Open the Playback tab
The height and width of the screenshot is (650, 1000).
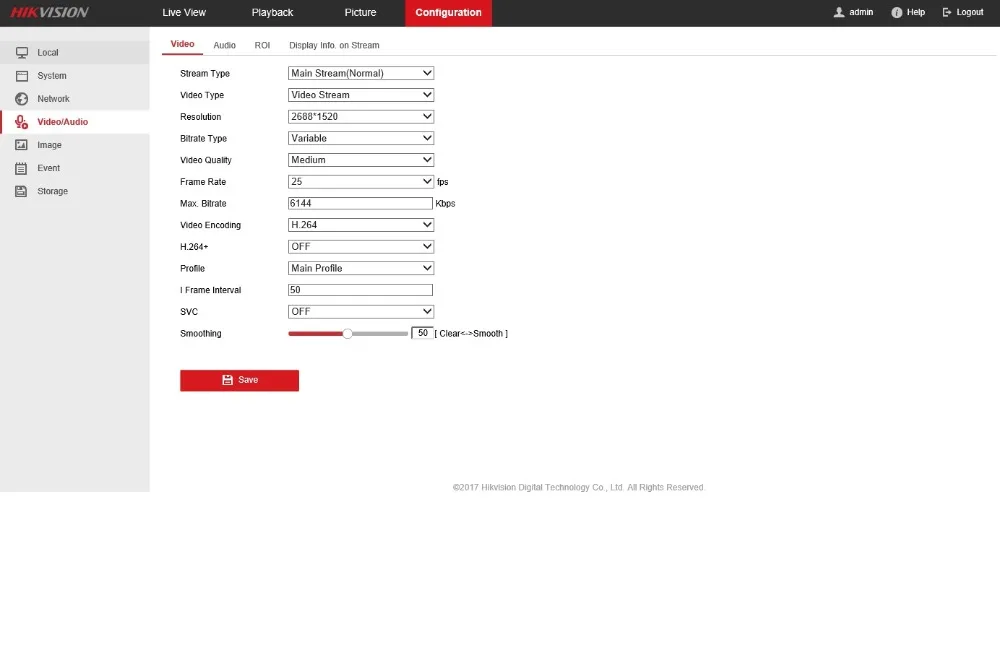pos(272,13)
